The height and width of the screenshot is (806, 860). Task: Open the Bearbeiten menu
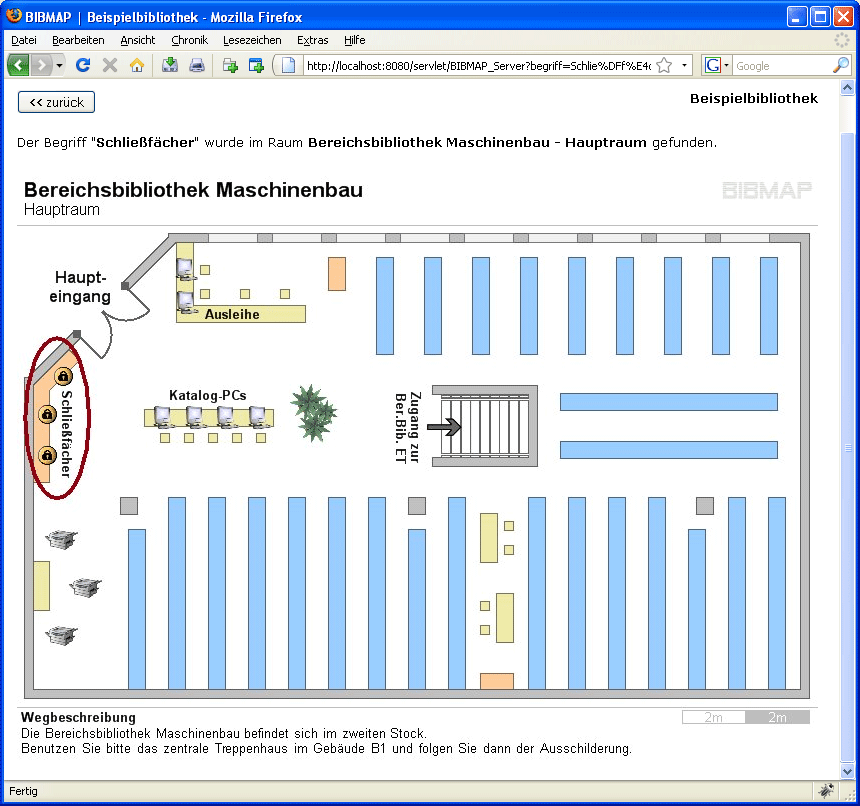click(x=78, y=40)
